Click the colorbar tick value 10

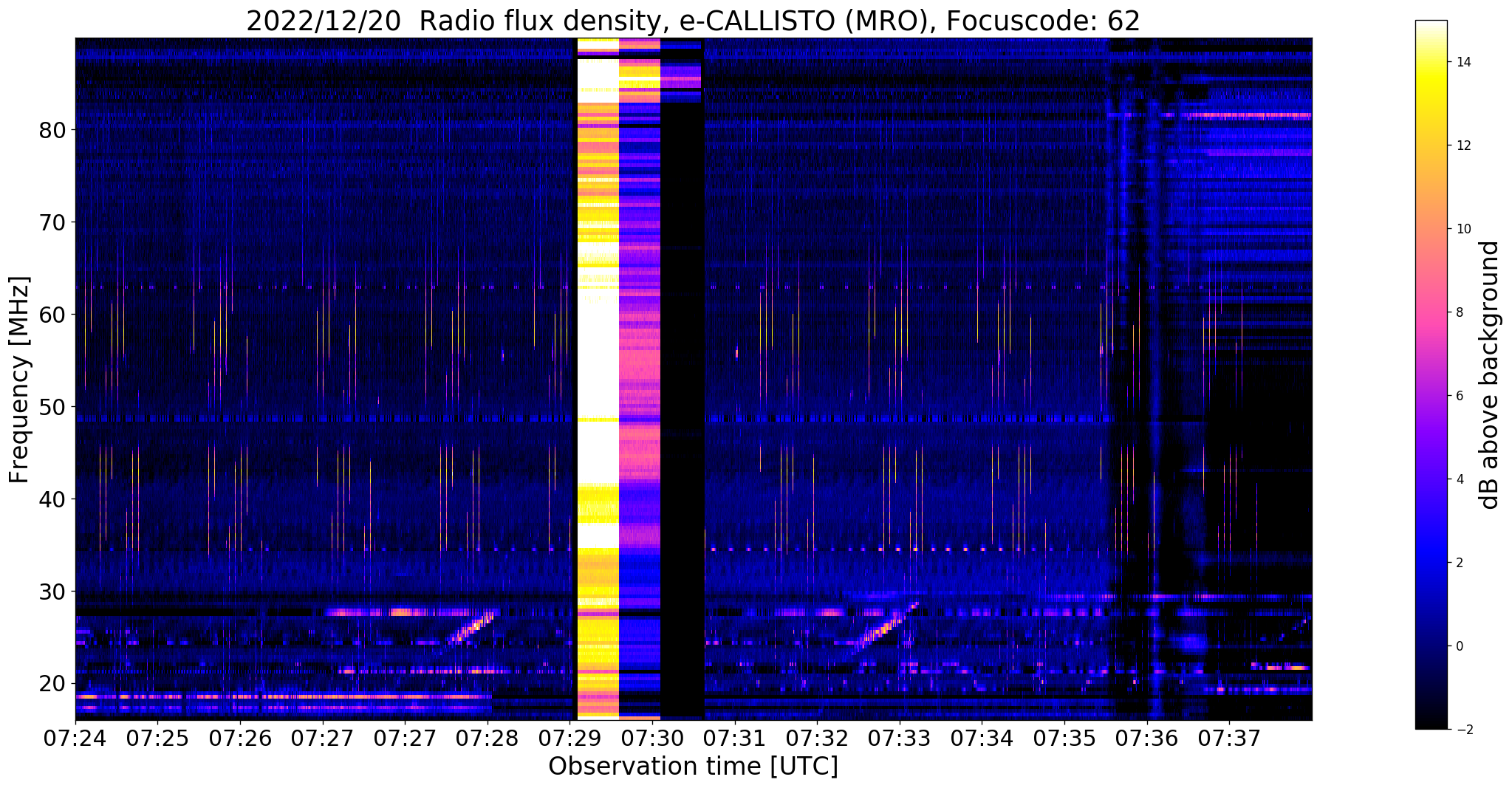pos(1463,229)
